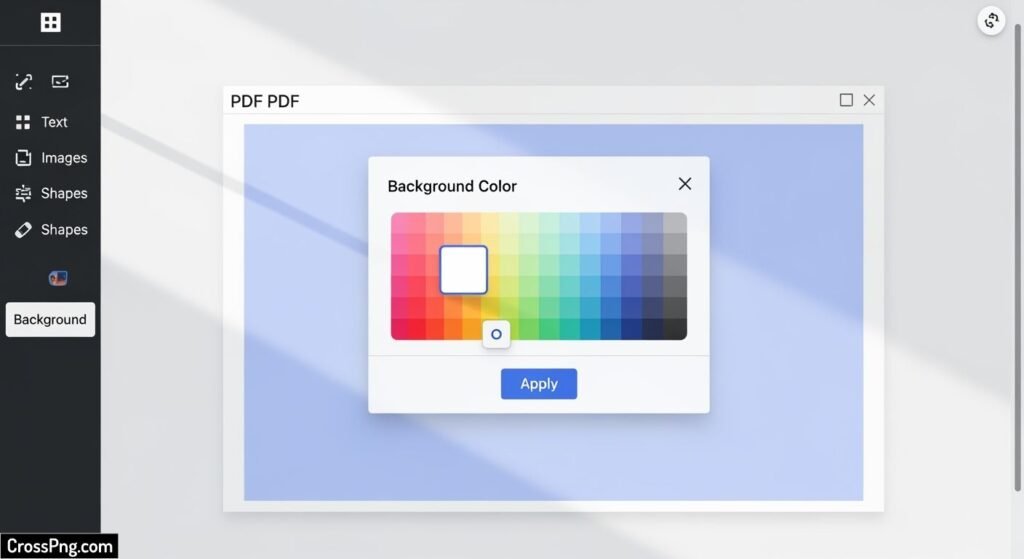
Task: Choose the red swatch at palette bottom-left
Action: (x=400, y=329)
